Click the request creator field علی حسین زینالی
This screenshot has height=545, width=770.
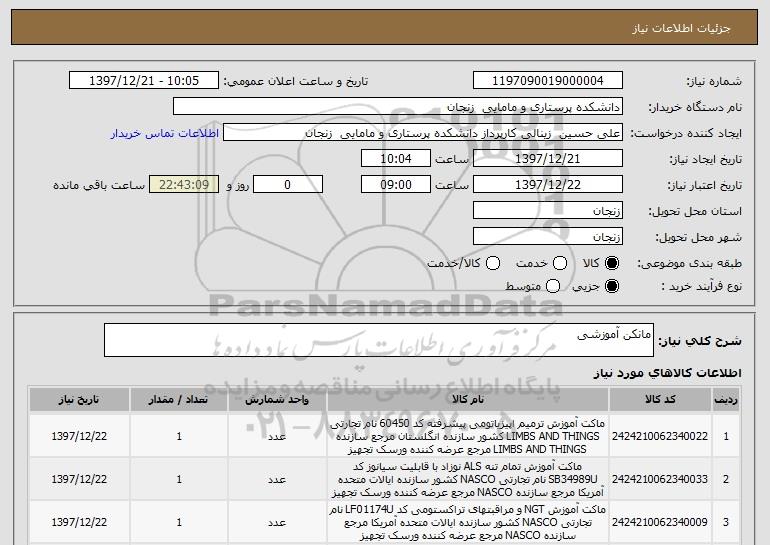(x=423, y=133)
